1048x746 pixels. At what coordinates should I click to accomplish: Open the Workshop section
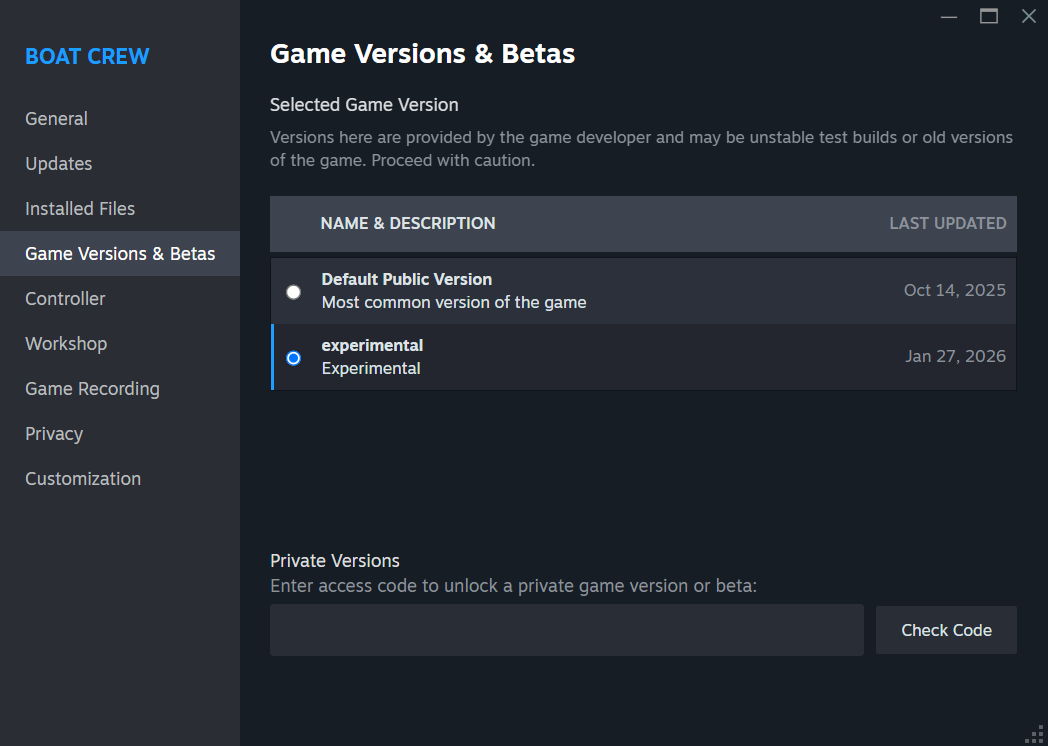coord(66,344)
